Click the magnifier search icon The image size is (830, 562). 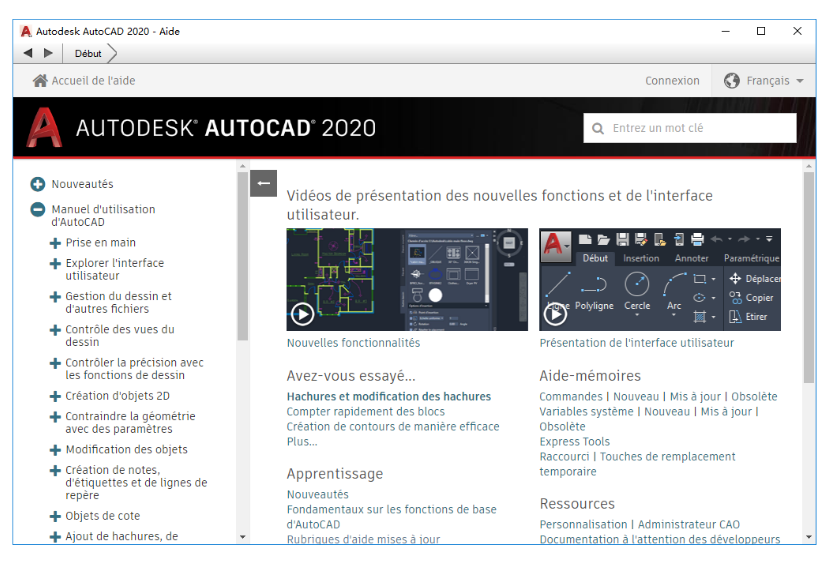coord(598,129)
